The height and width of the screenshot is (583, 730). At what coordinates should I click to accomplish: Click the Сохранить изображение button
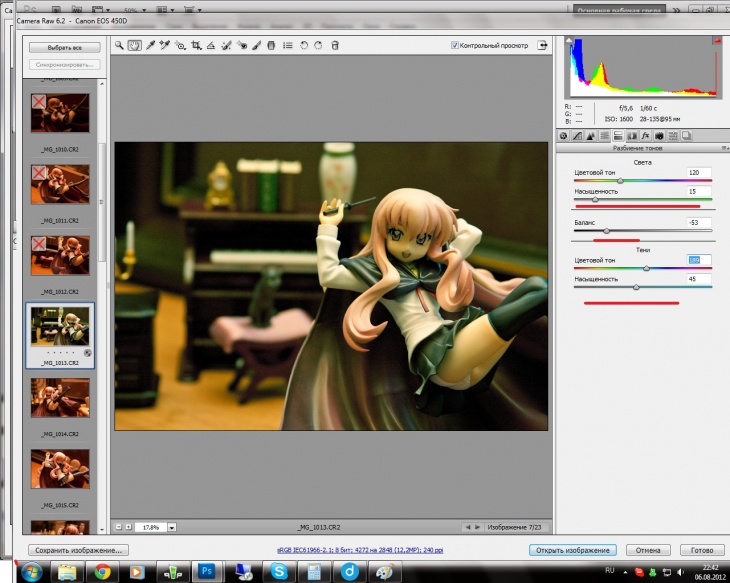pos(78,550)
